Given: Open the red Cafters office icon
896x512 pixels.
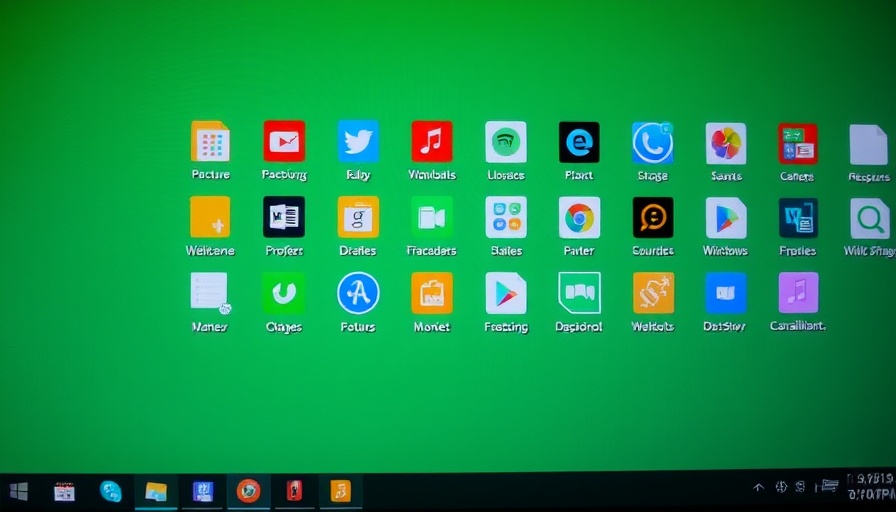Looking at the screenshot, I should pyautogui.click(x=798, y=144).
